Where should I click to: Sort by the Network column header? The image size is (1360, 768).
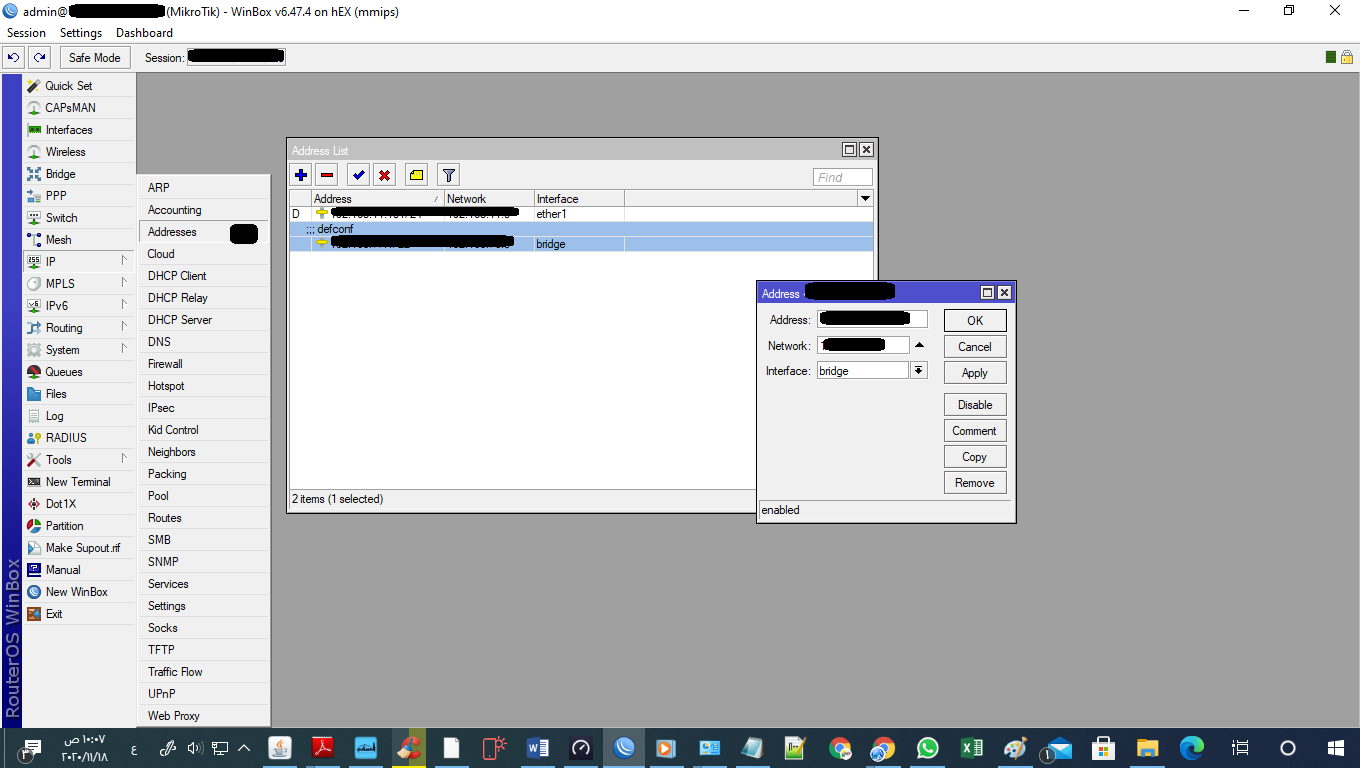coord(489,198)
